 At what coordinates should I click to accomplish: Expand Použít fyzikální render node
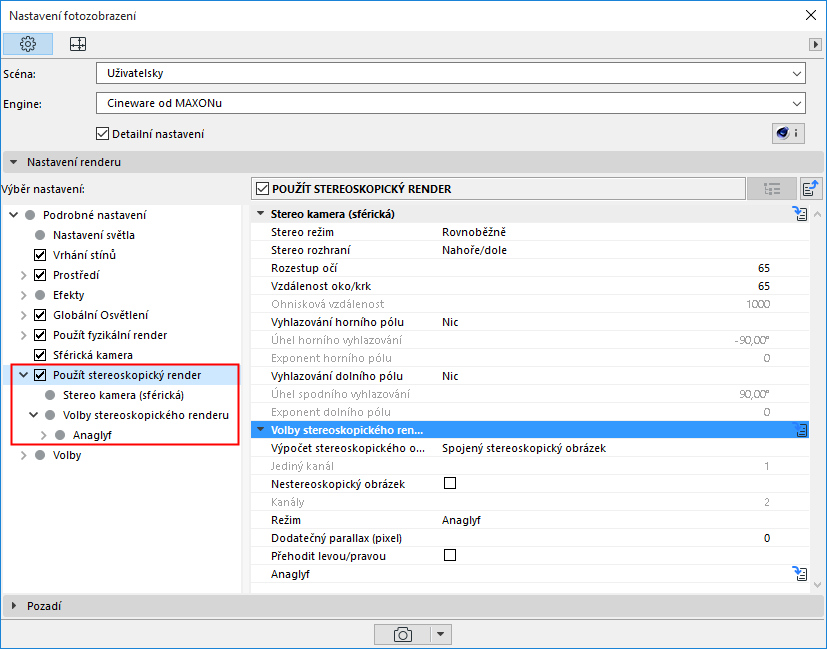pyautogui.click(x=24, y=335)
